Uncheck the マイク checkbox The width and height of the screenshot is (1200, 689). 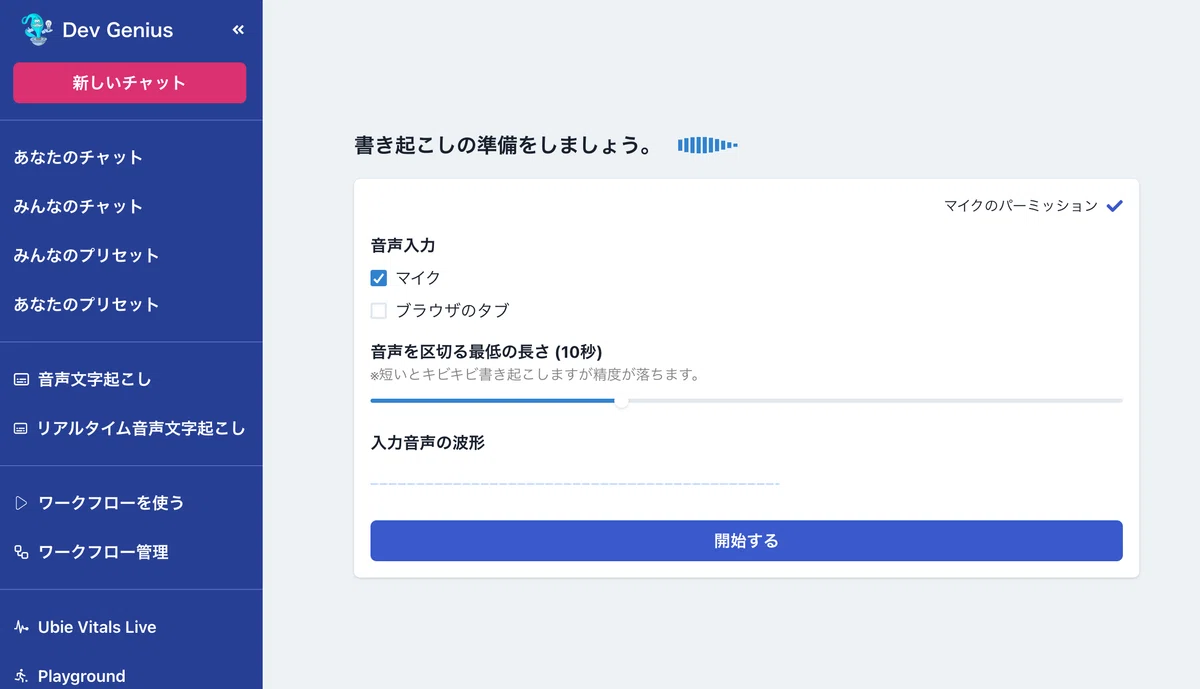(x=379, y=278)
